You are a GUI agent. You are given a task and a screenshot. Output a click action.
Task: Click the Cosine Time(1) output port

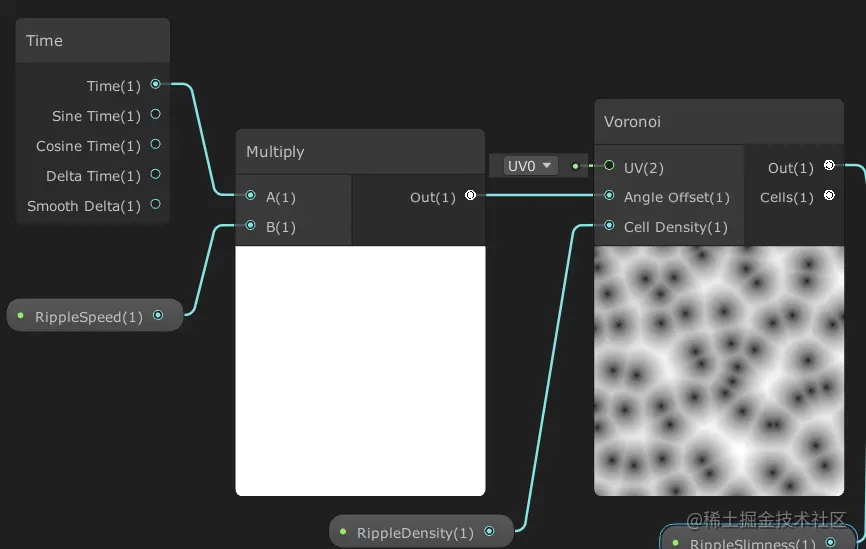coord(155,144)
